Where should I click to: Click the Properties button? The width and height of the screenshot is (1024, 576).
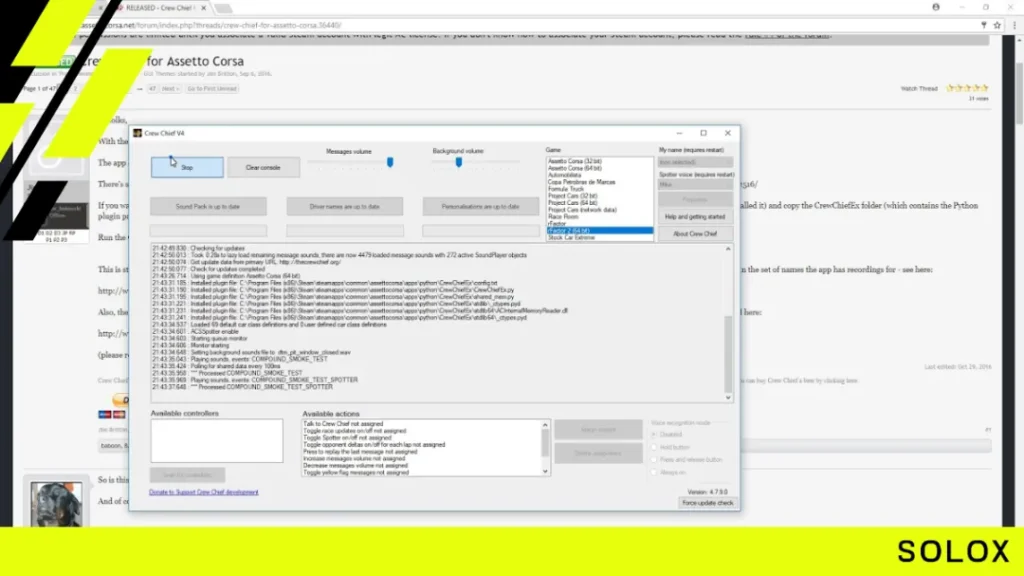tap(695, 199)
